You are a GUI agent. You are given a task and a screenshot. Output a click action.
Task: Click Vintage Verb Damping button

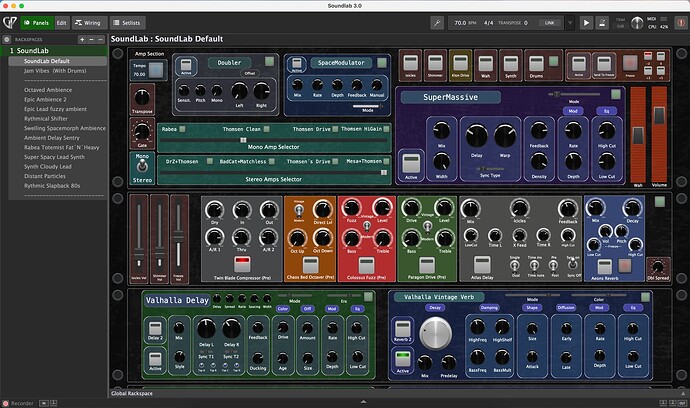coord(489,308)
